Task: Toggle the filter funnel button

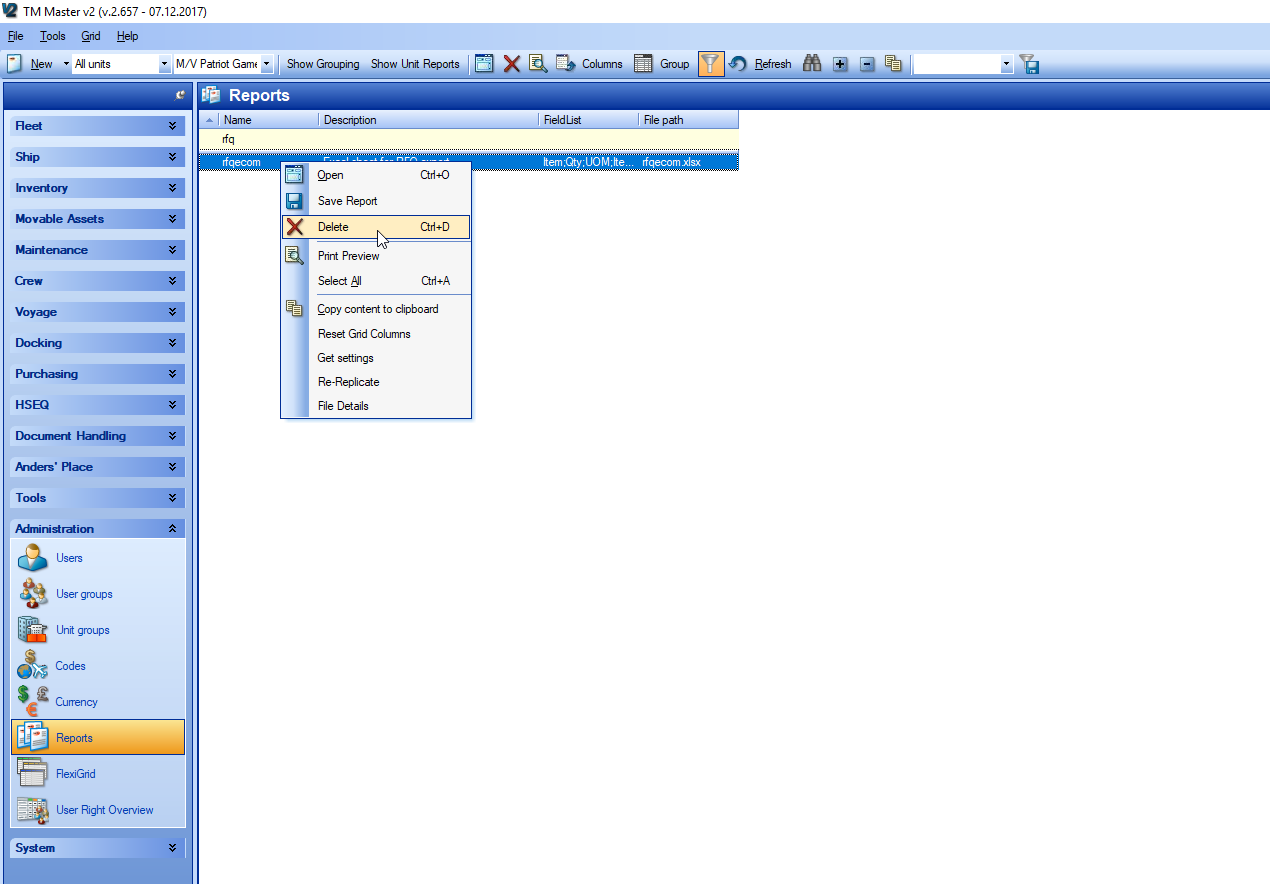Action: (710, 64)
